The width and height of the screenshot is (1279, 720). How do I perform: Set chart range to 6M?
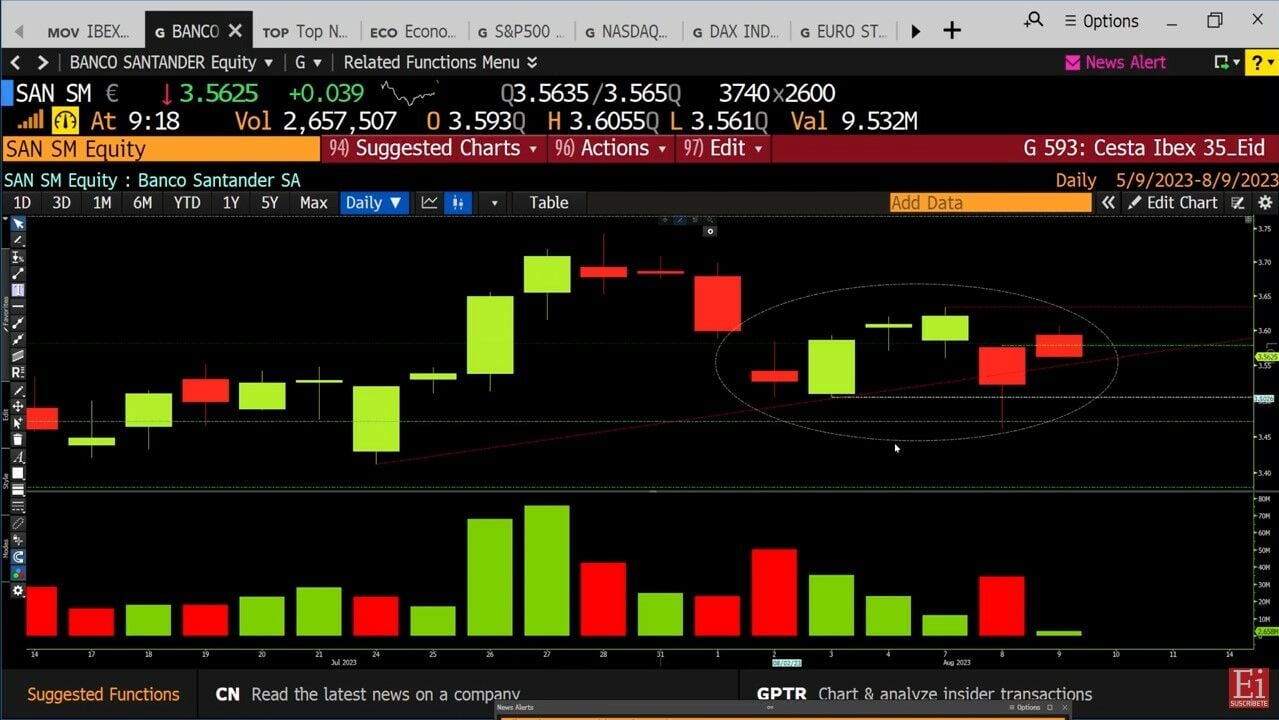tap(143, 202)
